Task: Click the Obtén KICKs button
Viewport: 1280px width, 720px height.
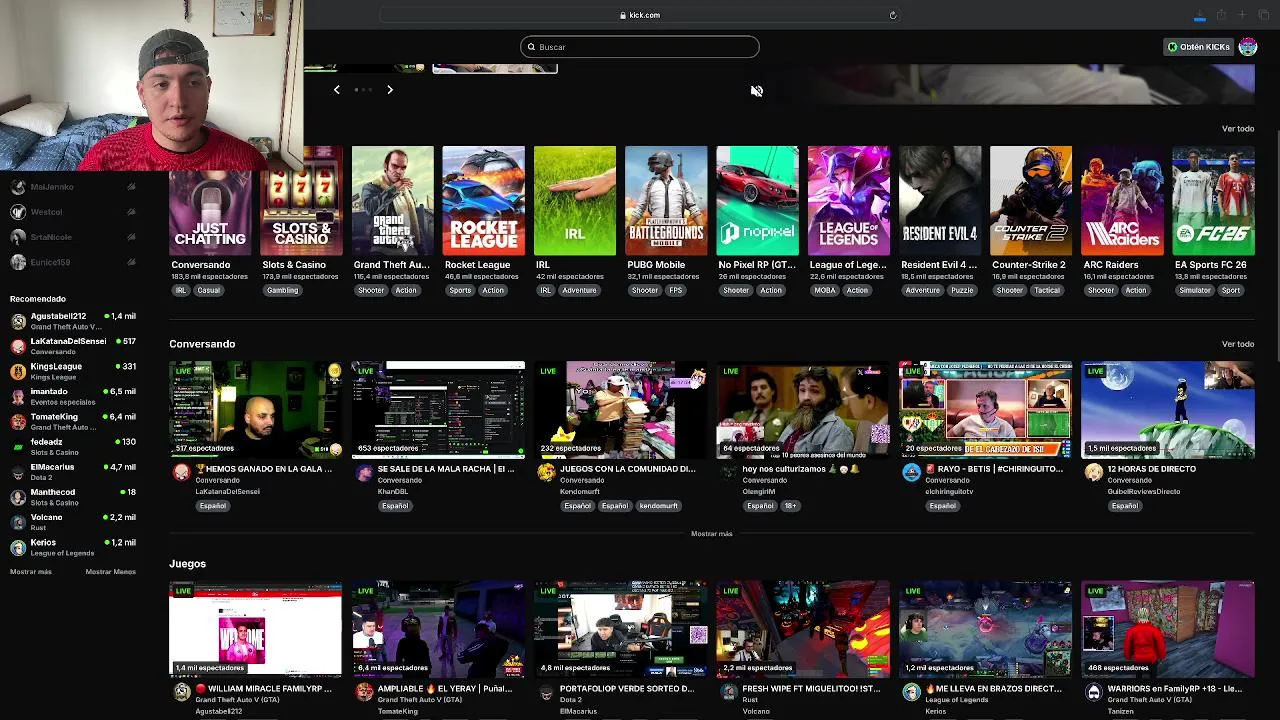Action: click(x=1199, y=47)
